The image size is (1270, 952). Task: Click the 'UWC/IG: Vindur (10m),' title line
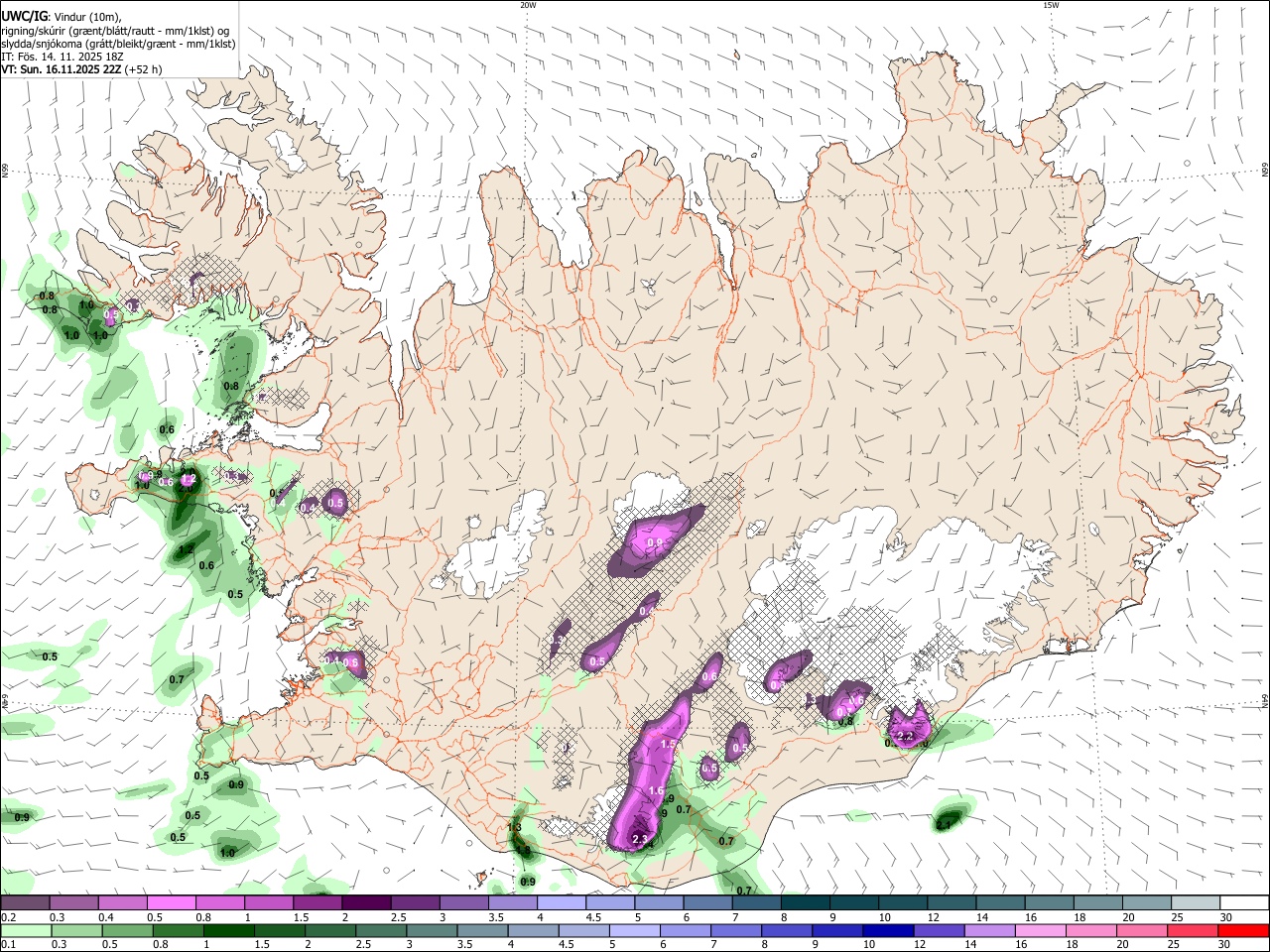click(62, 16)
